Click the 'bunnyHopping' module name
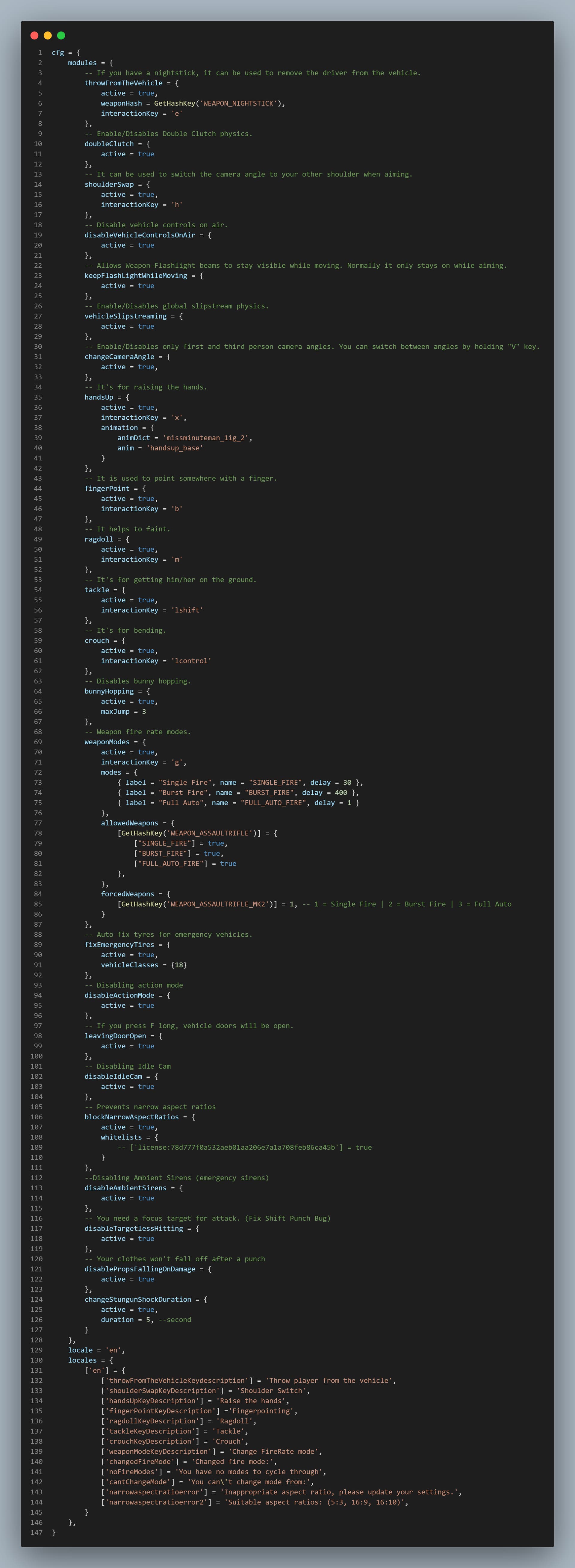Image resolution: width=575 pixels, height=1568 pixels. click(109, 692)
